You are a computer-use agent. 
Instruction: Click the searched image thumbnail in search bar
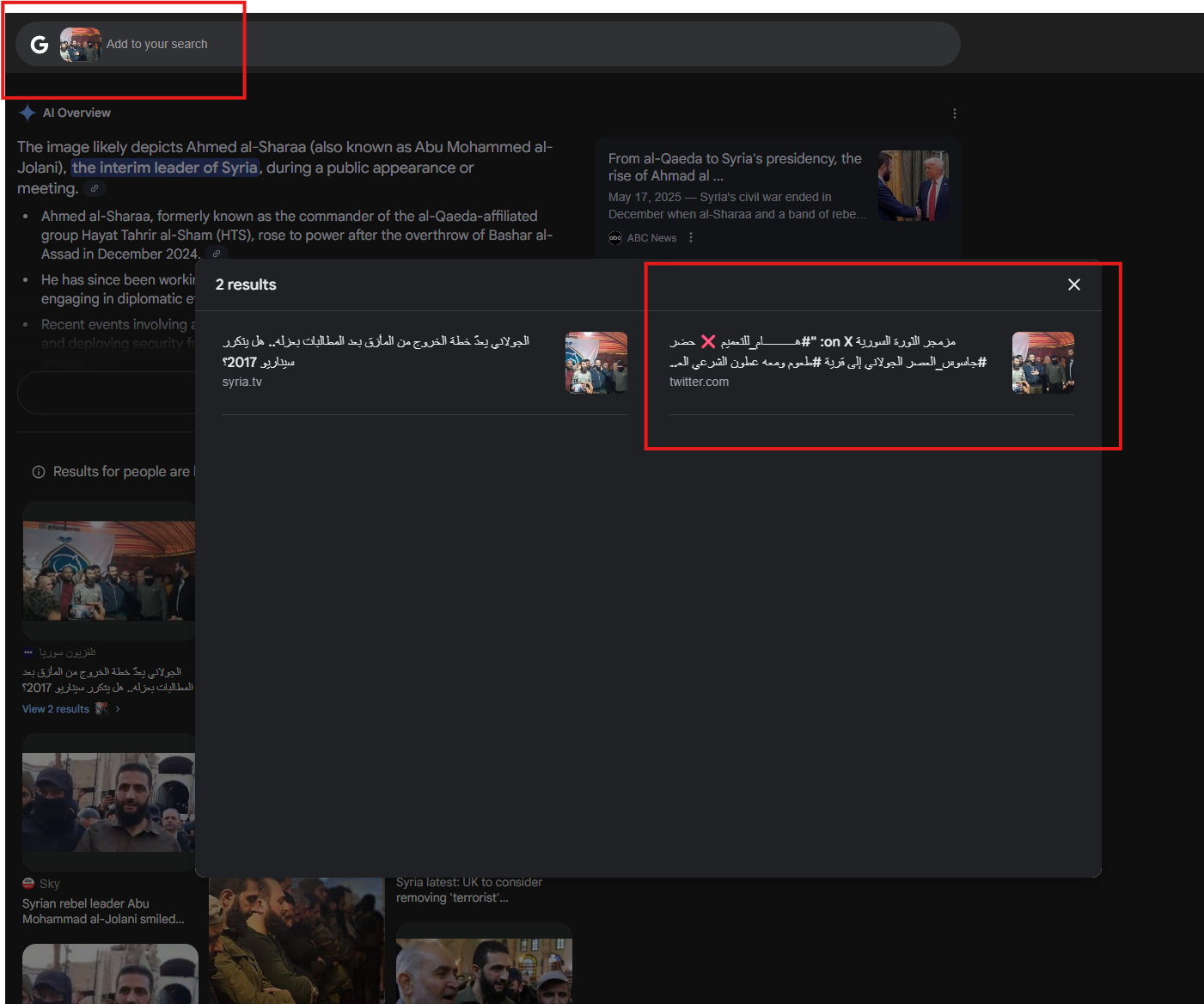click(x=80, y=45)
